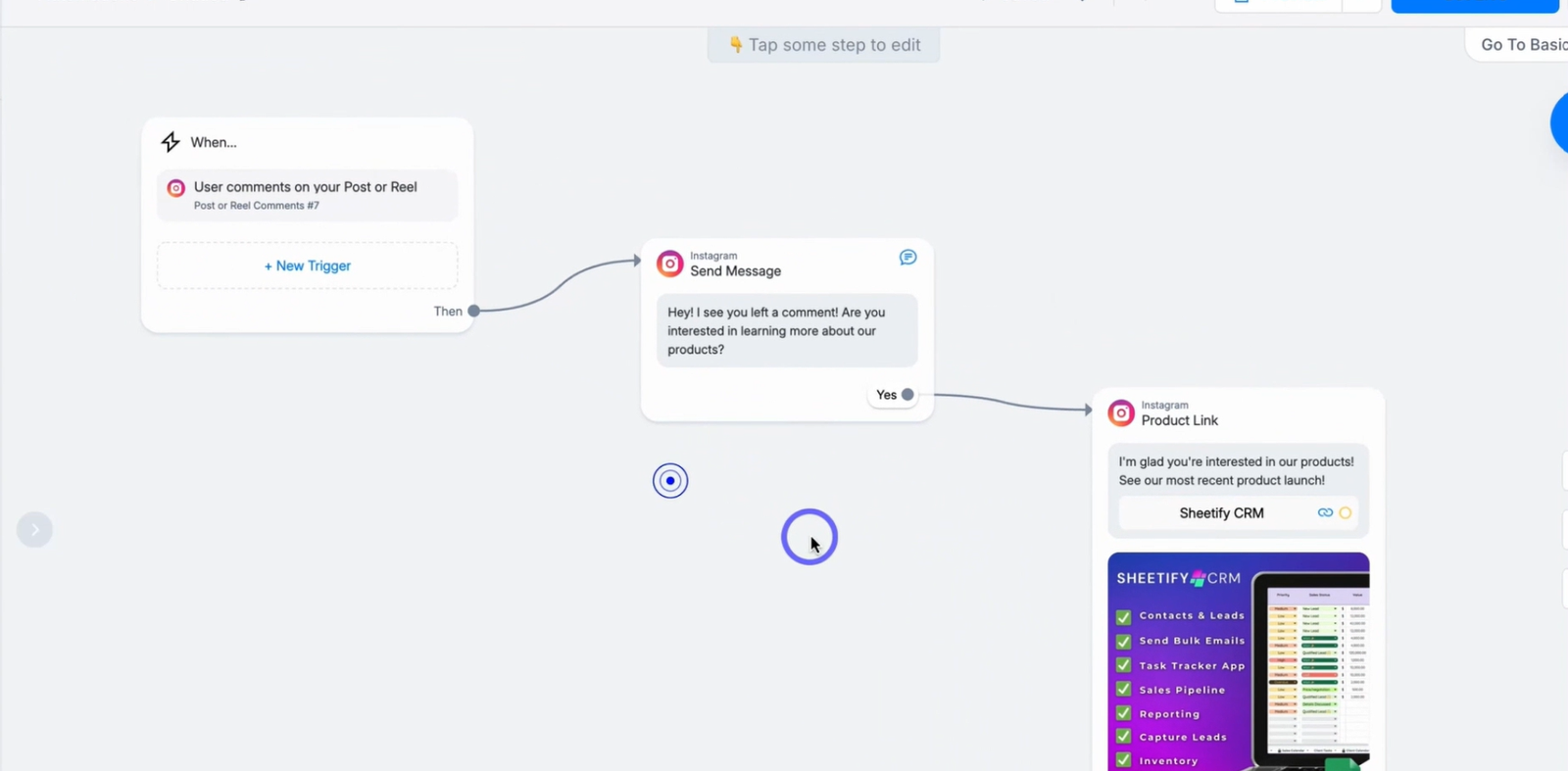
Task: Open the Product Link step title
Action: pos(1179,420)
